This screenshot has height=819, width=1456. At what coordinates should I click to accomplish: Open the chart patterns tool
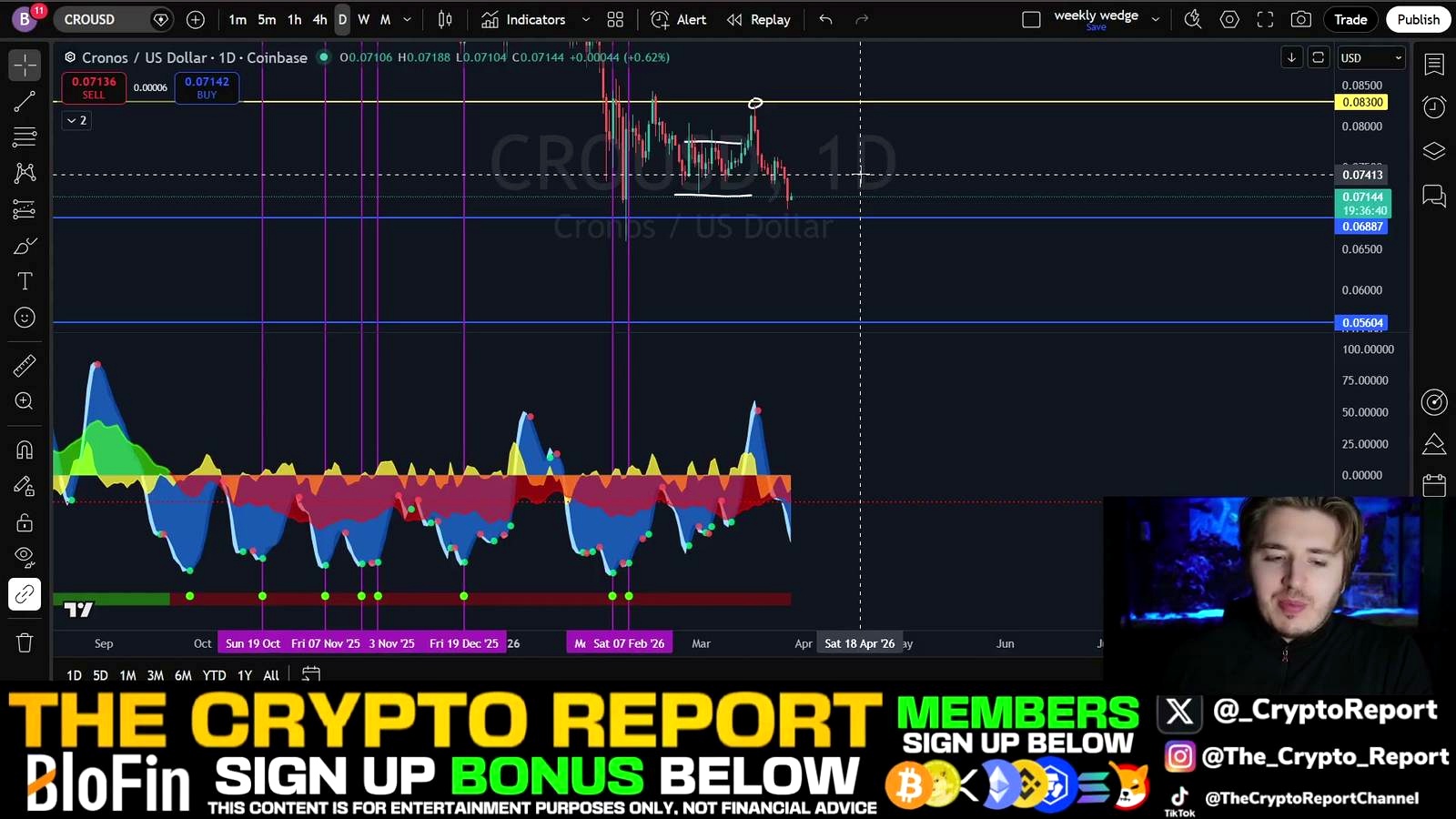(25, 173)
